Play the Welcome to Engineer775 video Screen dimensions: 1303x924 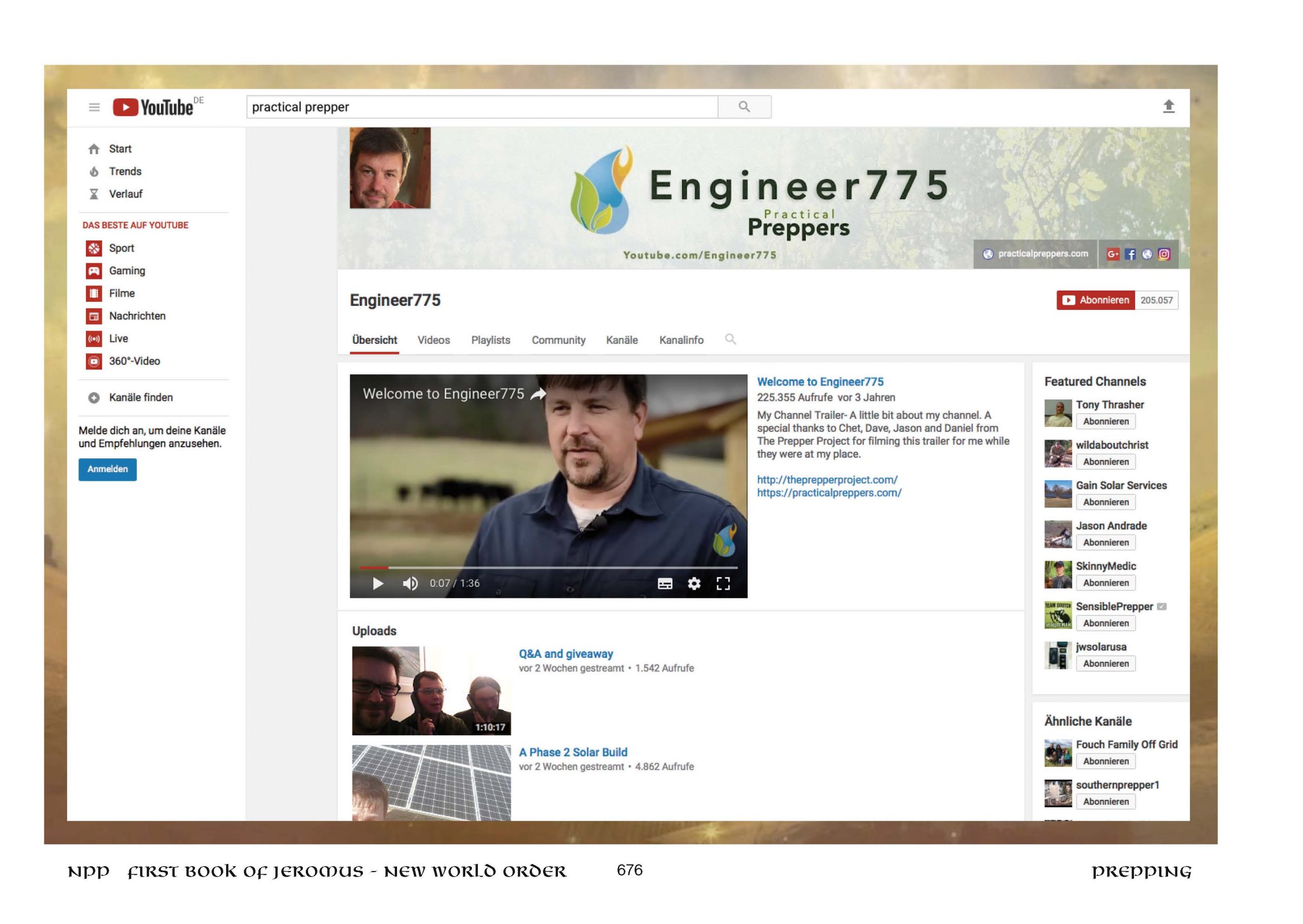pyautogui.click(x=378, y=584)
